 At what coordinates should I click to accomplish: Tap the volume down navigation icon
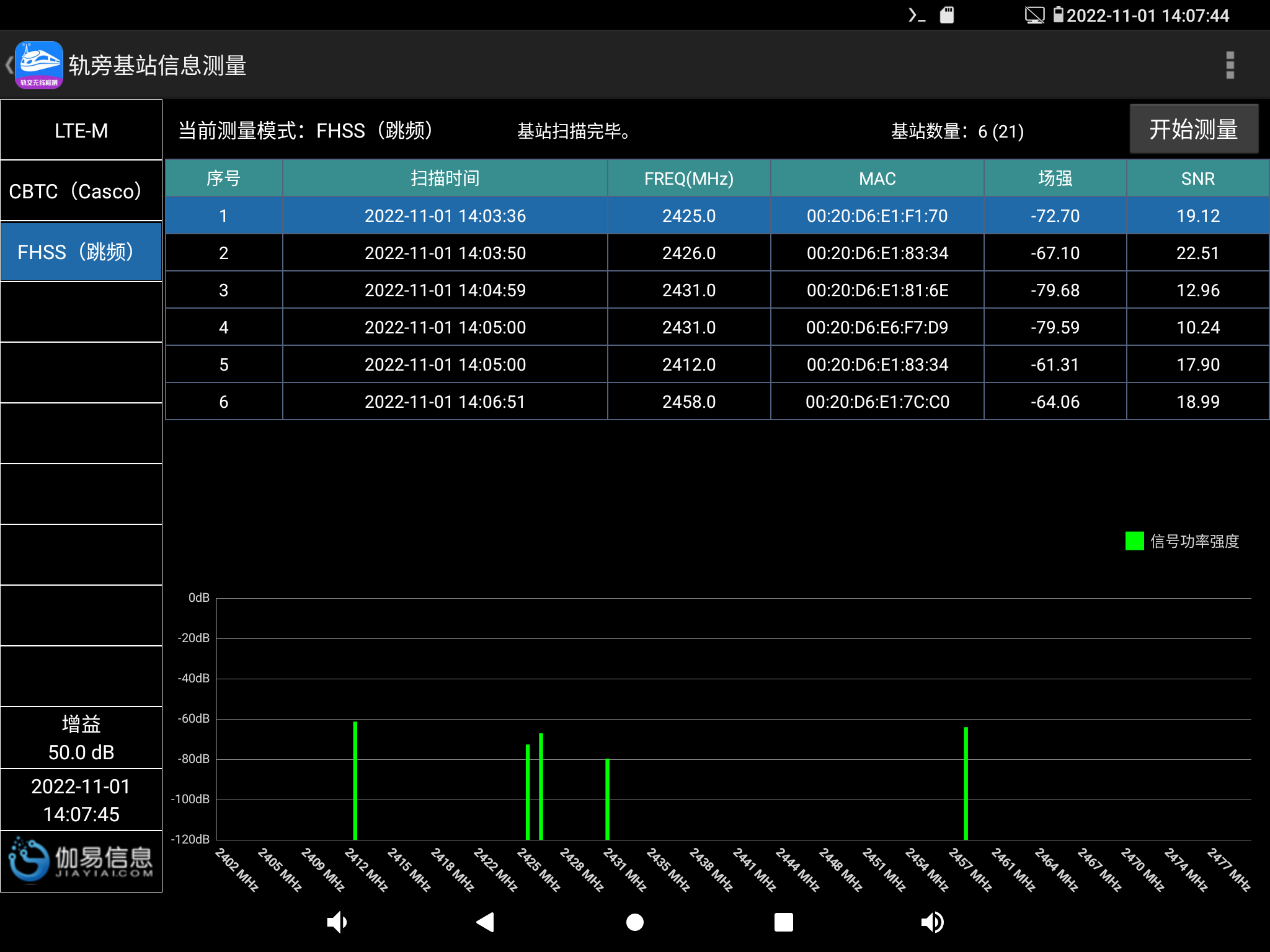(x=337, y=922)
